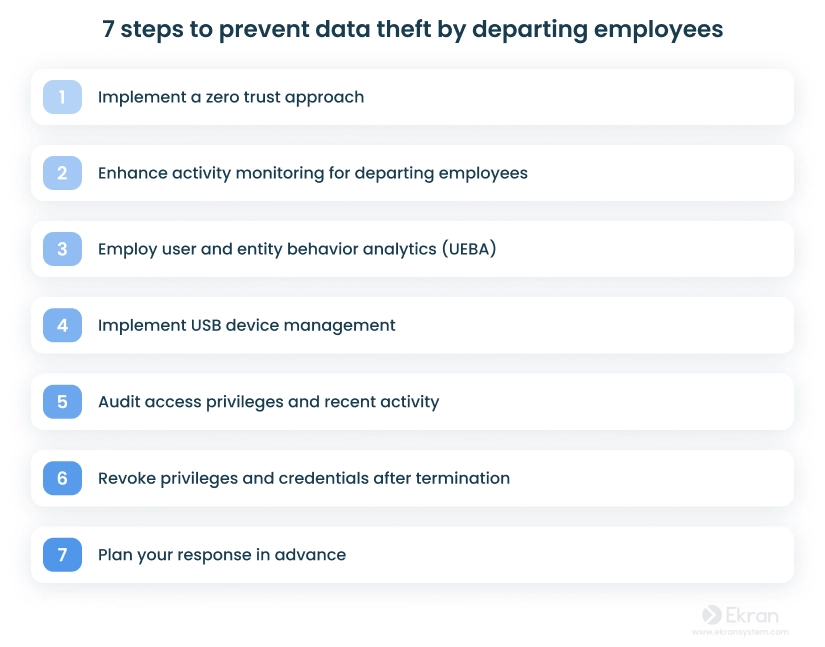Screen dimensions: 825x647
Task: Click the Ekran brand name text
Action: (x=752, y=615)
